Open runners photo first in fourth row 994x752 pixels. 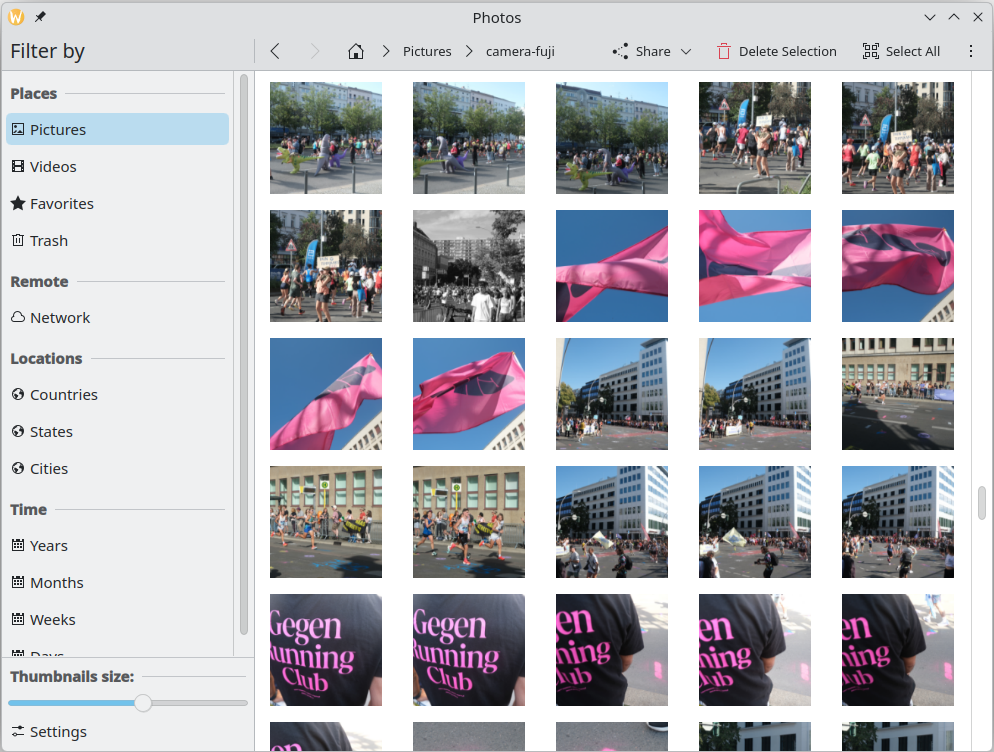(326, 522)
